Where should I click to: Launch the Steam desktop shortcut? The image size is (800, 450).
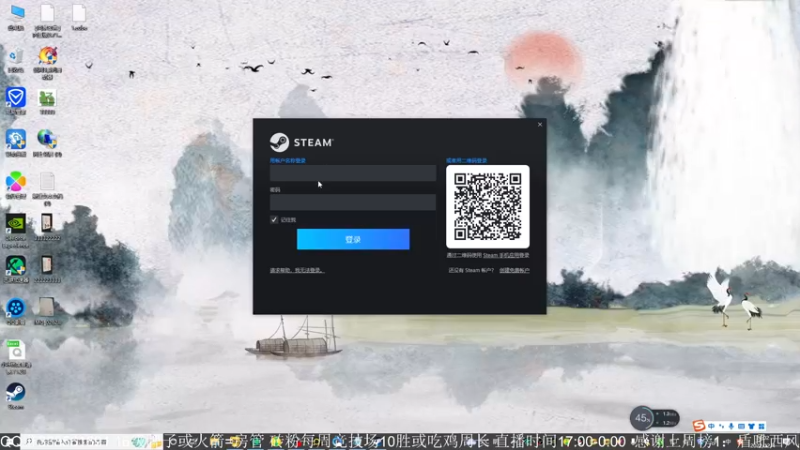16,396
